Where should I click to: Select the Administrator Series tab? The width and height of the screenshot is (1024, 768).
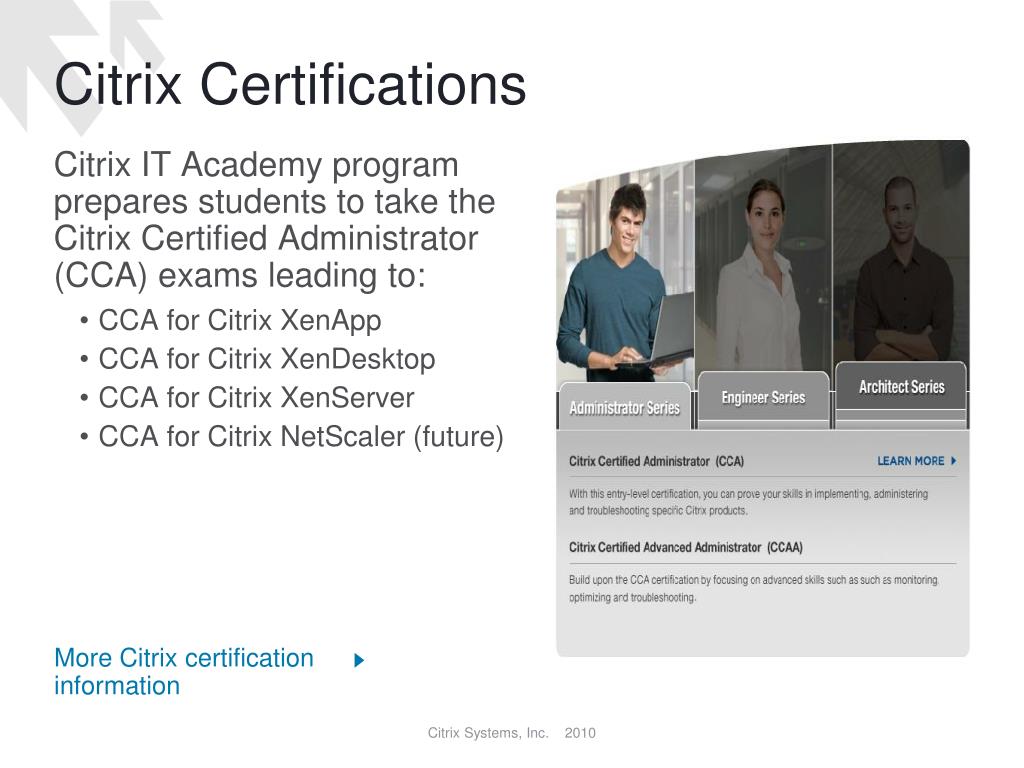pyautogui.click(x=625, y=406)
